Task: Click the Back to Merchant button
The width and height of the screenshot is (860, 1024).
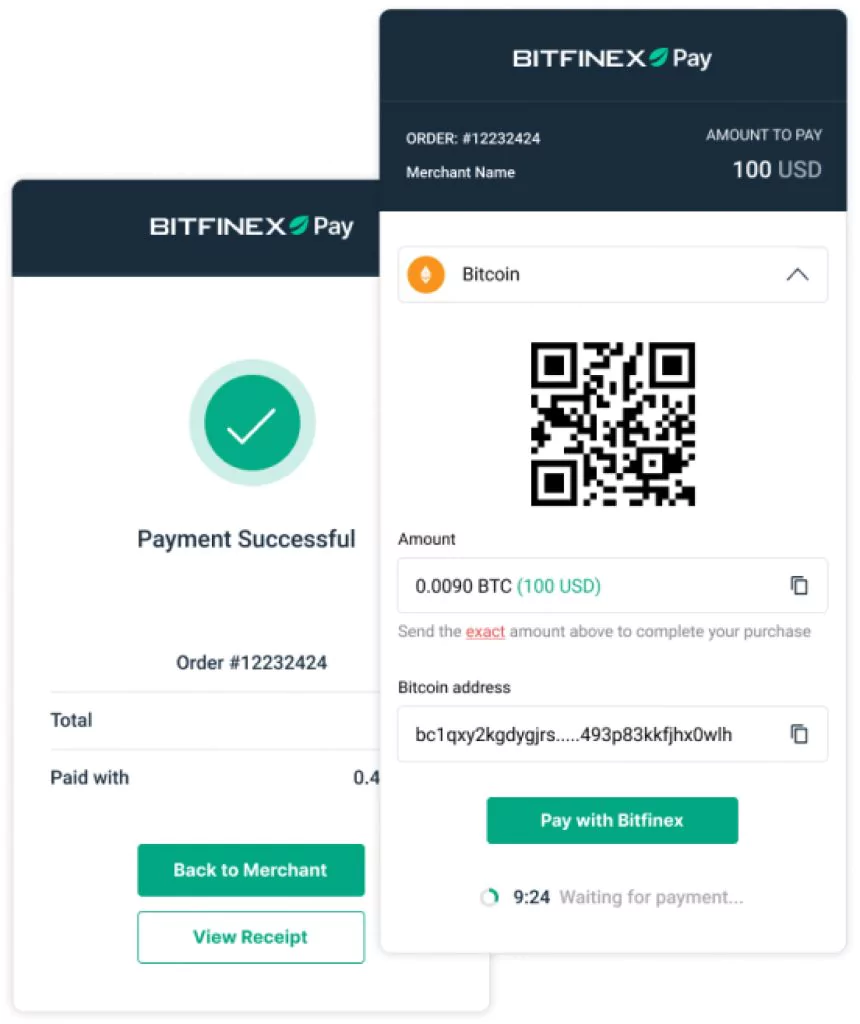Action: 251,870
